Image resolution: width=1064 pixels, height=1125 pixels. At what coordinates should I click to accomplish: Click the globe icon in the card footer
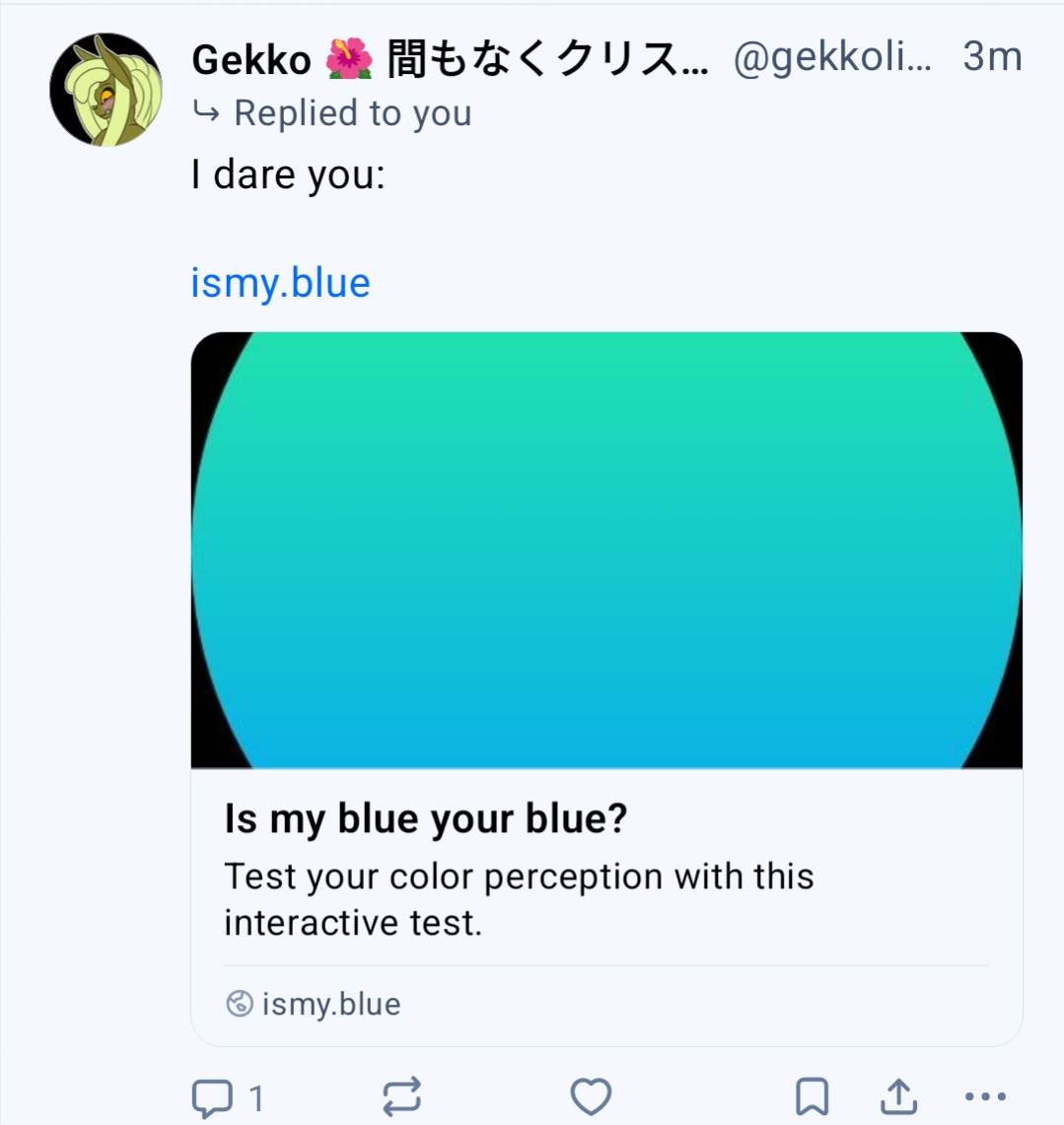[x=240, y=1005]
